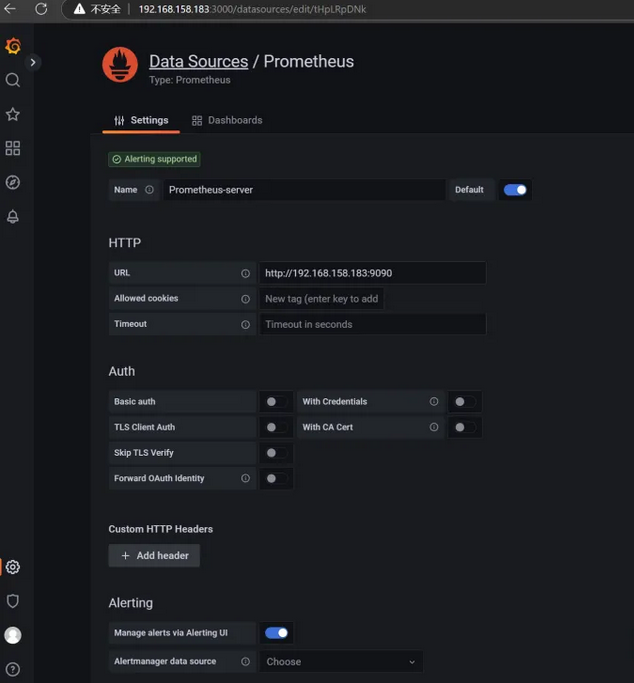634x683 pixels.
Task: Enable the Forward OAuth Identity toggle
Action: pos(276,478)
